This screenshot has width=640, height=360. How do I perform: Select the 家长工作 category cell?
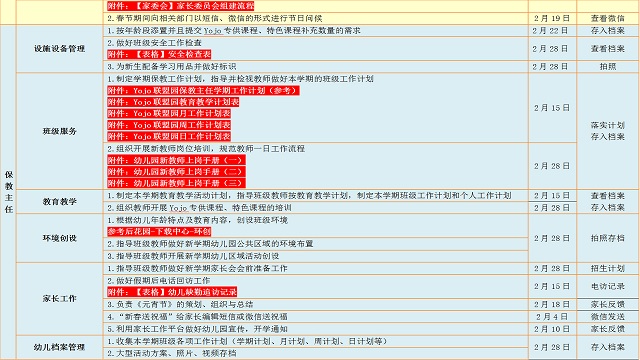(60, 298)
